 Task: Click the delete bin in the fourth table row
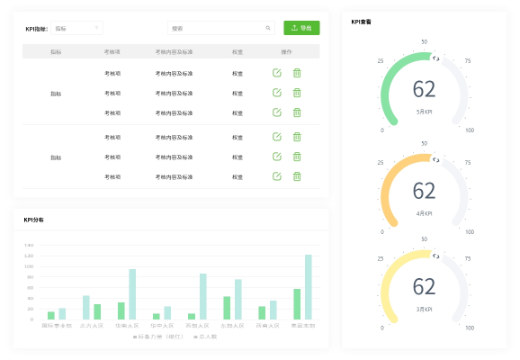tap(297, 137)
